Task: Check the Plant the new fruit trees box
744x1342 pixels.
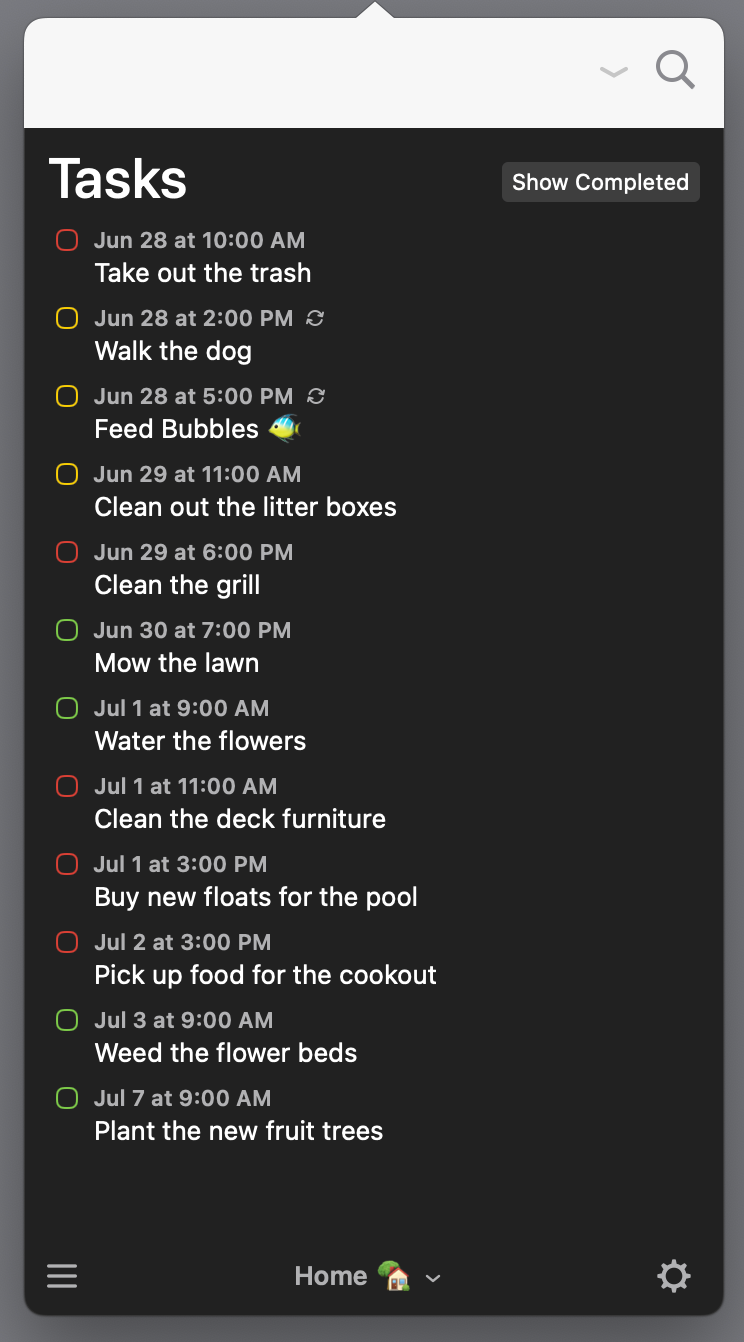Action: pos(67,1099)
